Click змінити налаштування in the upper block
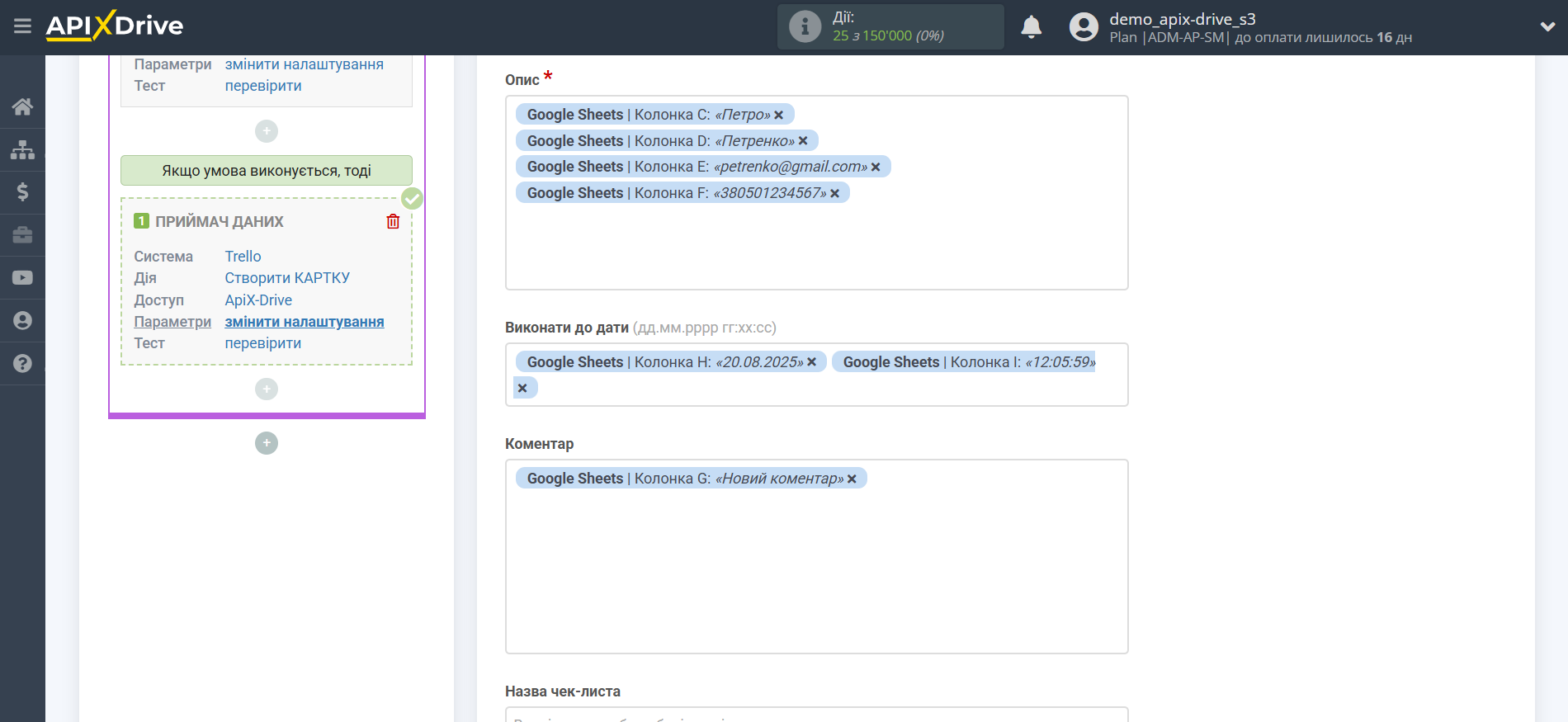The image size is (1568, 722). (x=305, y=64)
